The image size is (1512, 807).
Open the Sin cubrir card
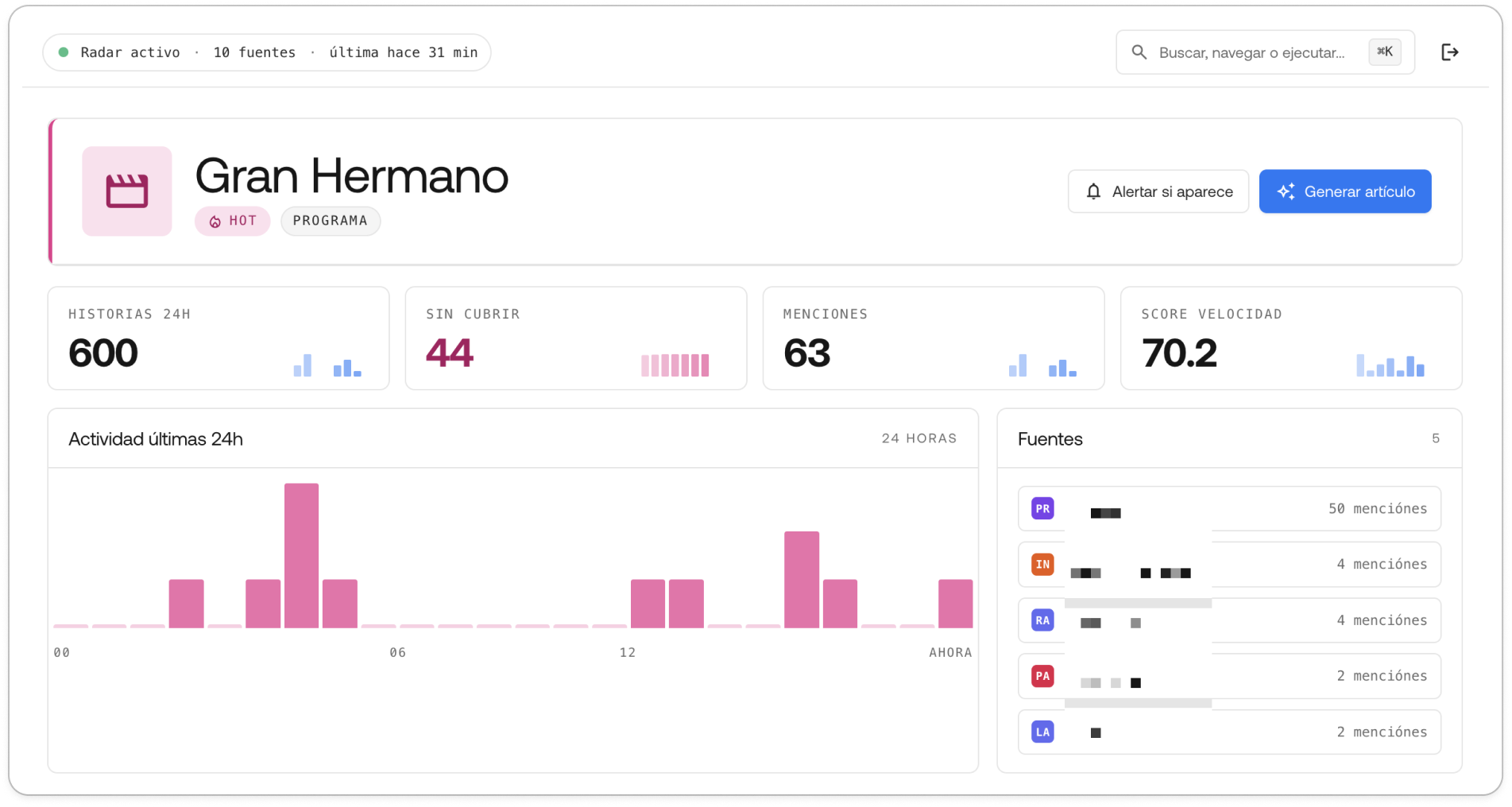point(576,338)
